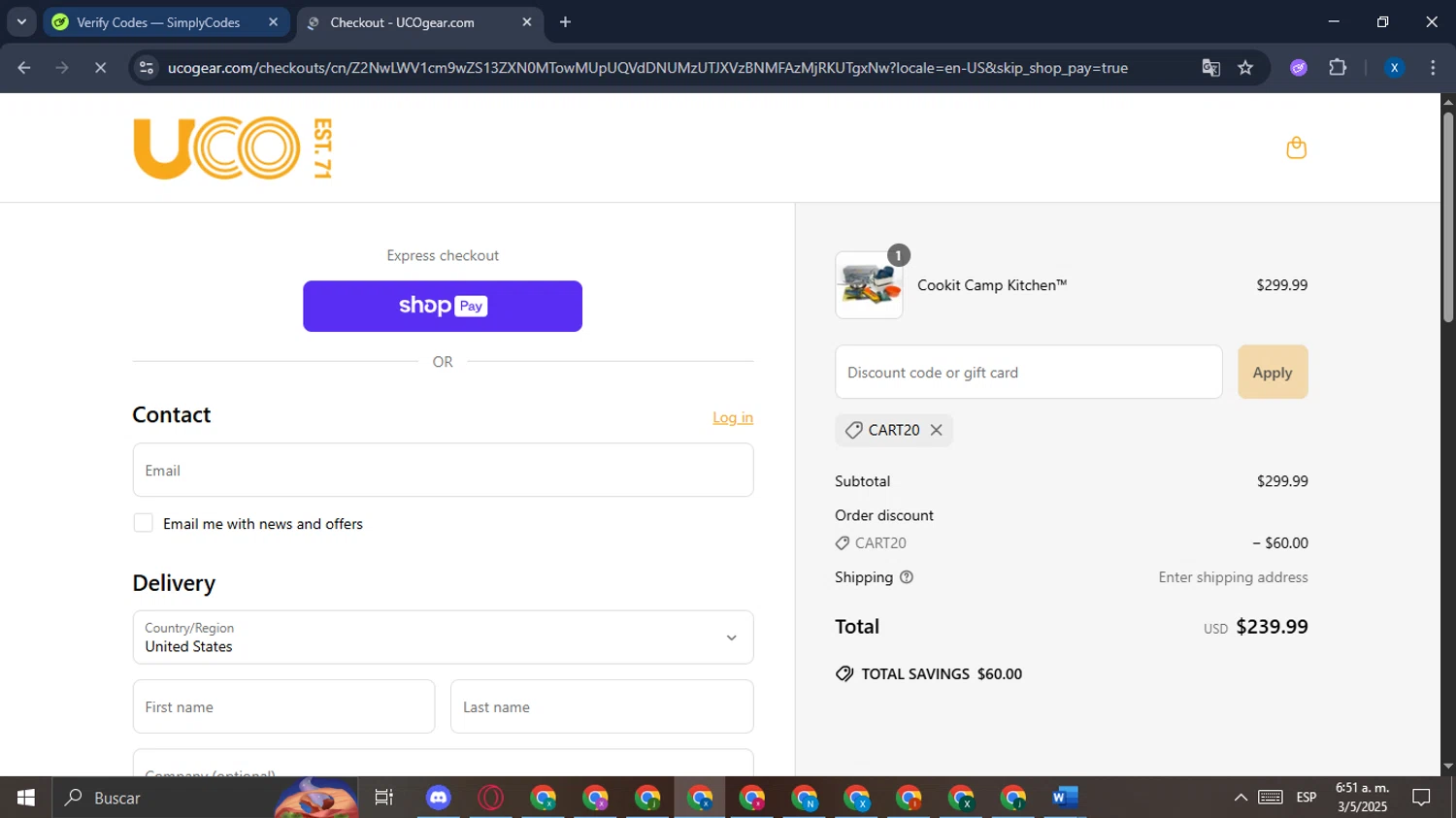This screenshot has width=1456, height=818.
Task: Open Microsoft Word from the taskbar
Action: coord(1065,798)
